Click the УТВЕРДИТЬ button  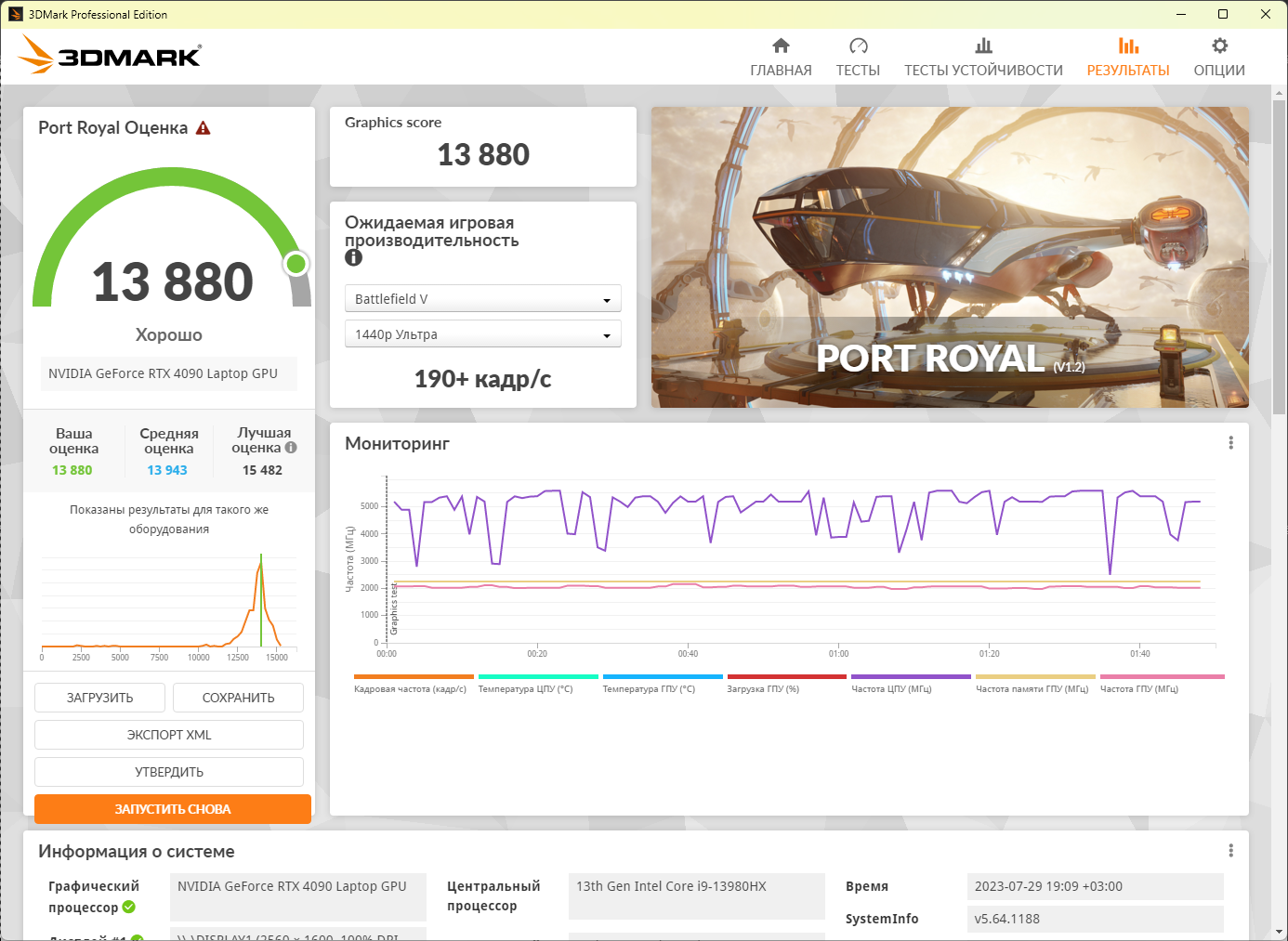tap(169, 772)
